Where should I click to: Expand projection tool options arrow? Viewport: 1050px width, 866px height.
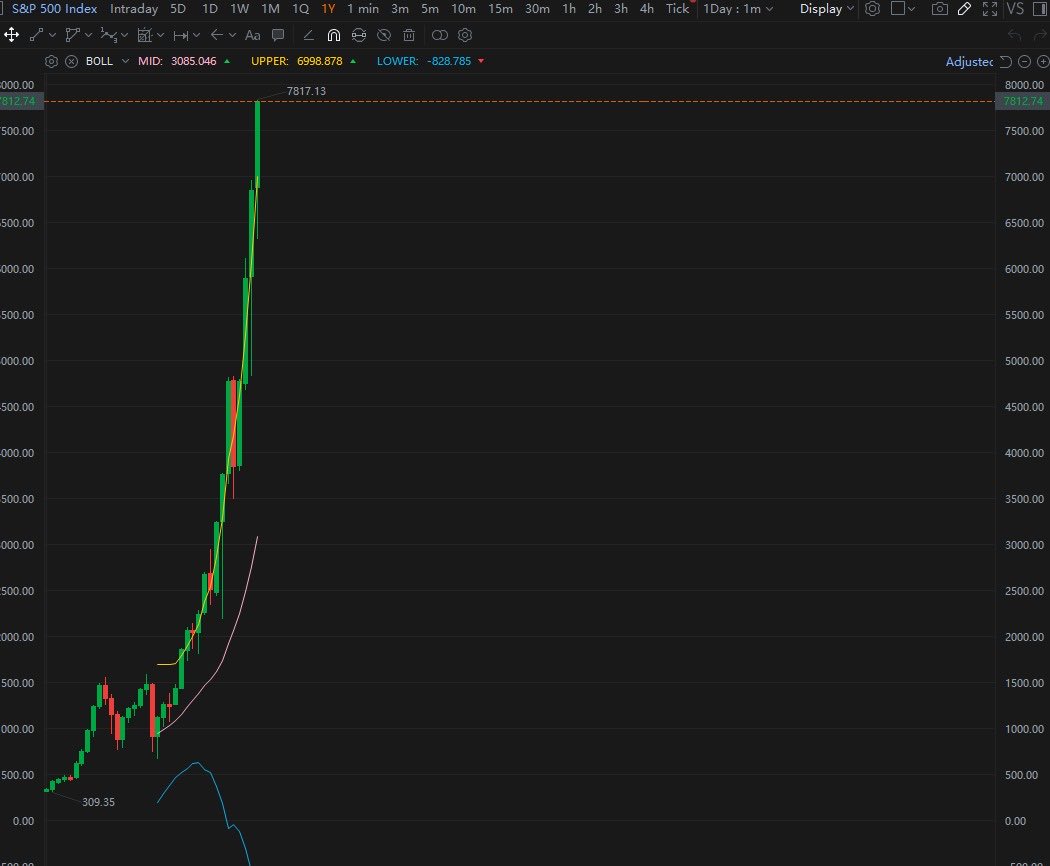click(161, 35)
